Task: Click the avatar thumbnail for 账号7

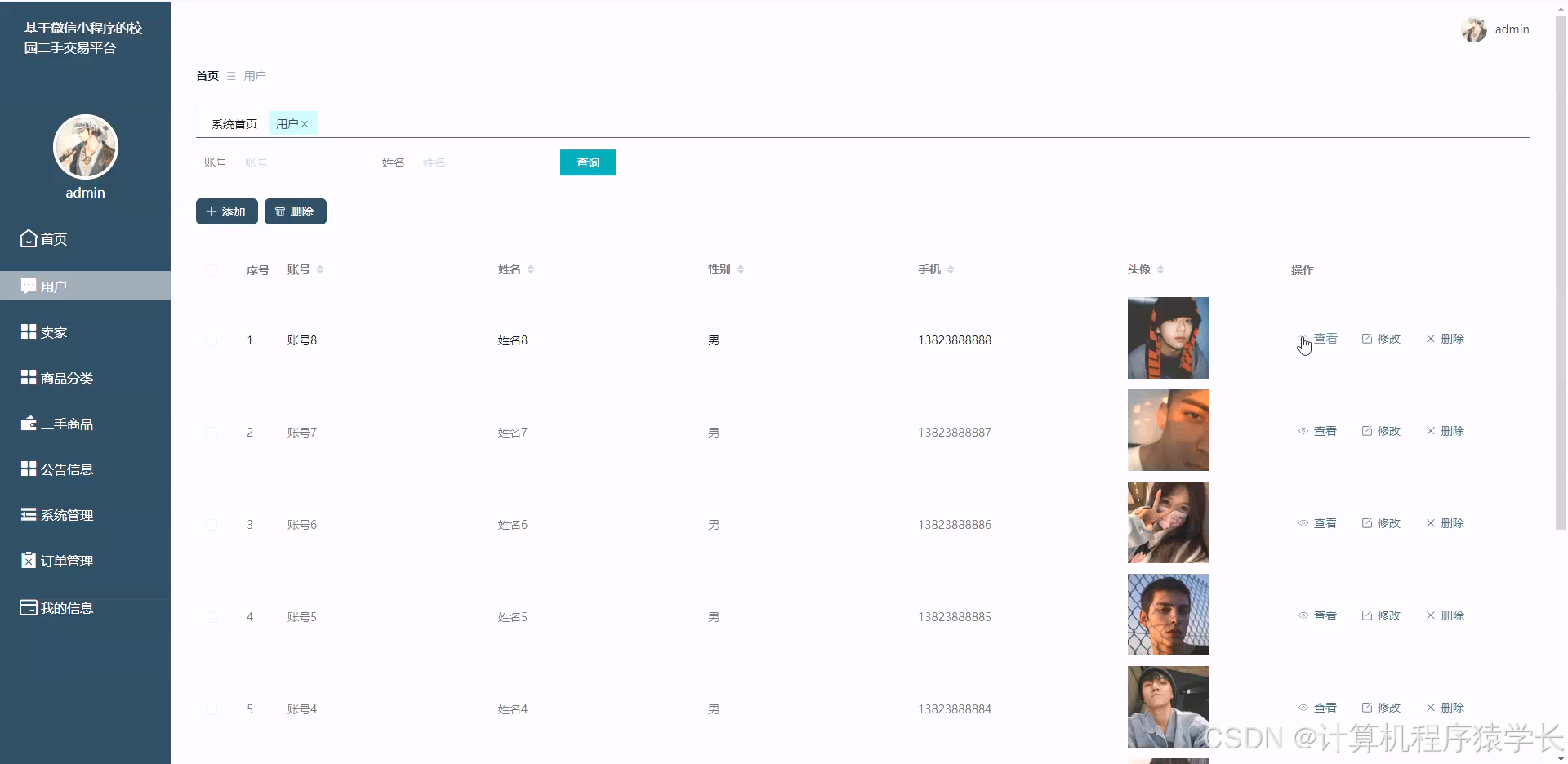Action: [1169, 430]
